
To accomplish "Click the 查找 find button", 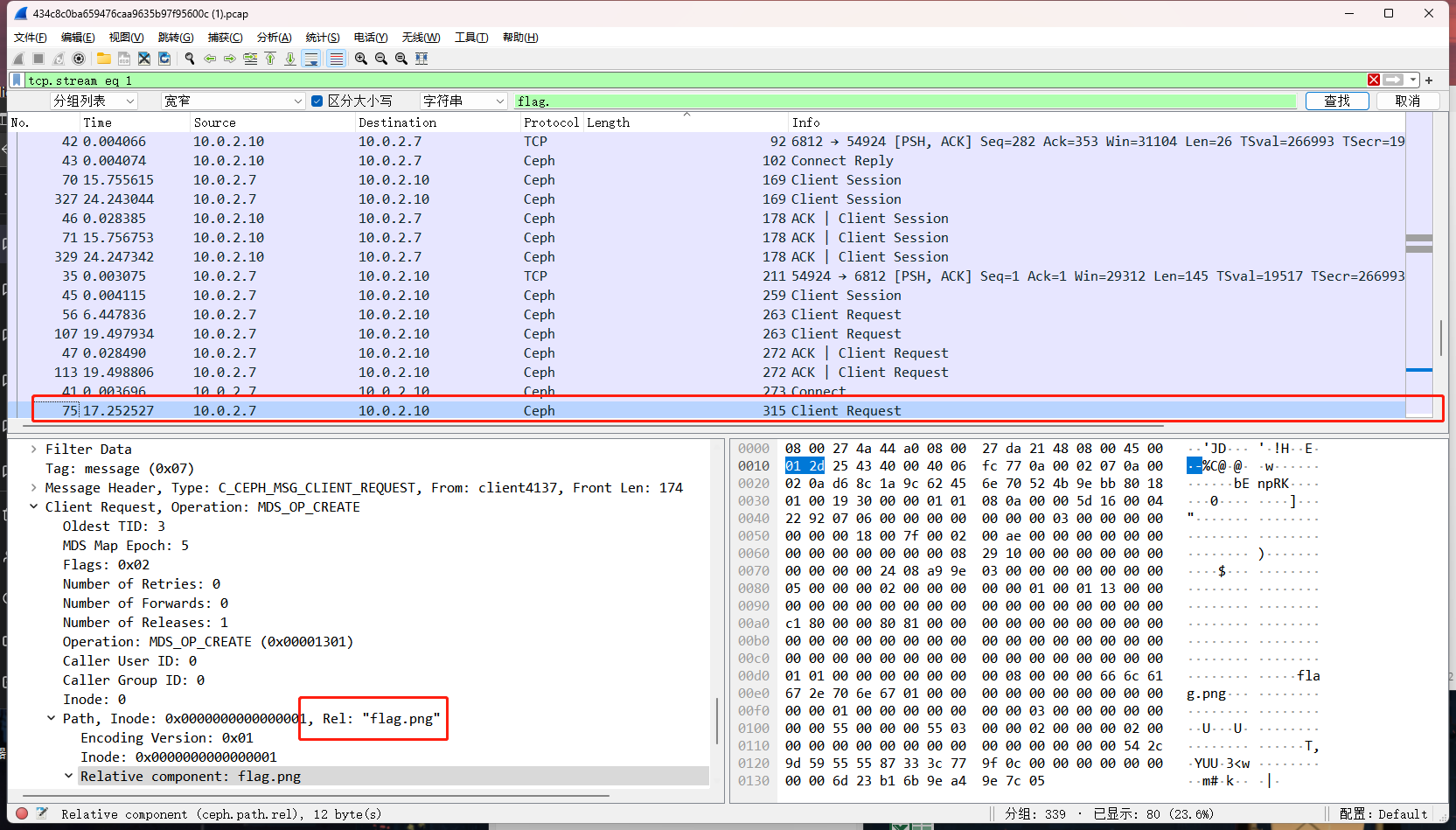I will coord(1337,101).
